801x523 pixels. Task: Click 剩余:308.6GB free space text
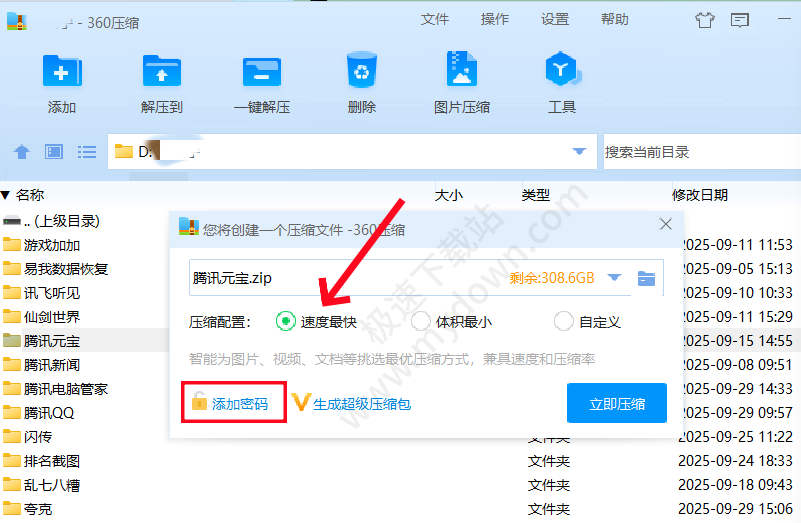[552, 278]
